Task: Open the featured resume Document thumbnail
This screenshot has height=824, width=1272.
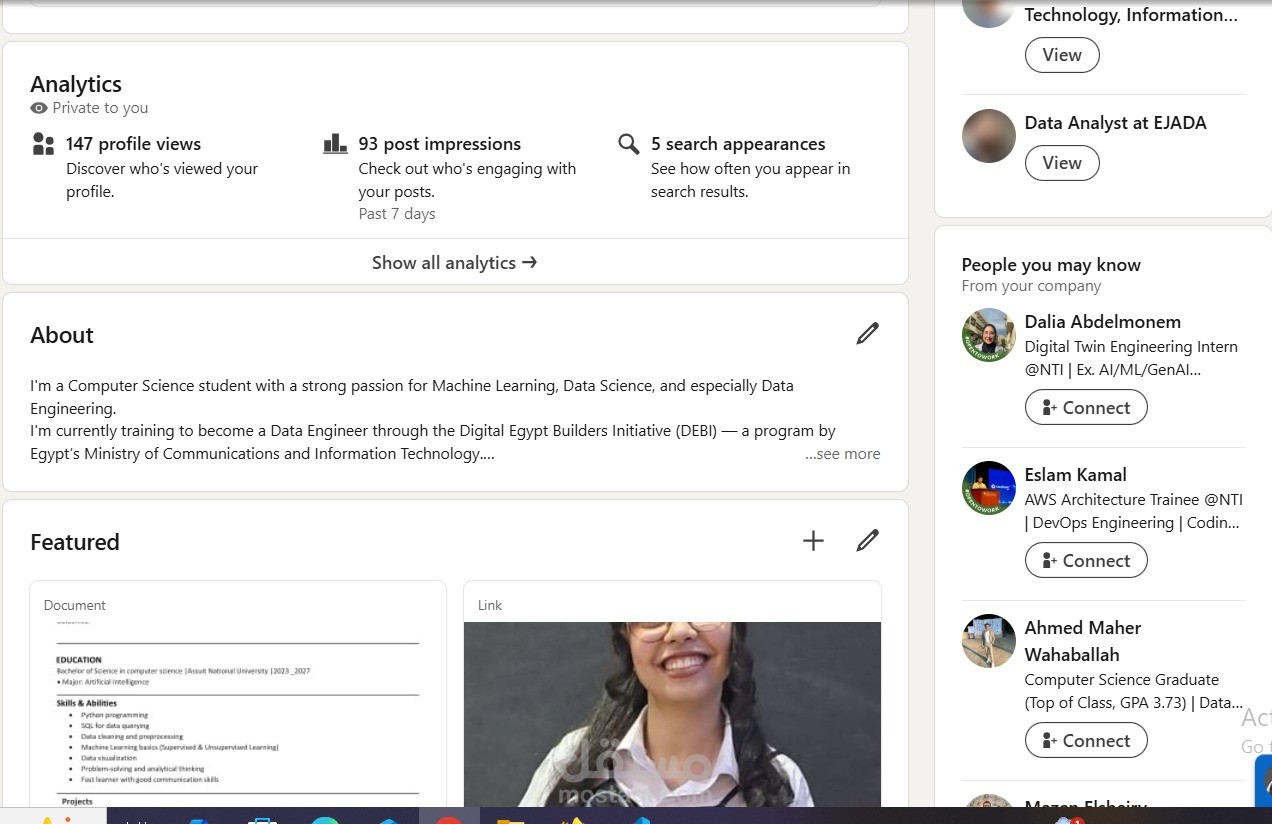Action: pos(238,712)
